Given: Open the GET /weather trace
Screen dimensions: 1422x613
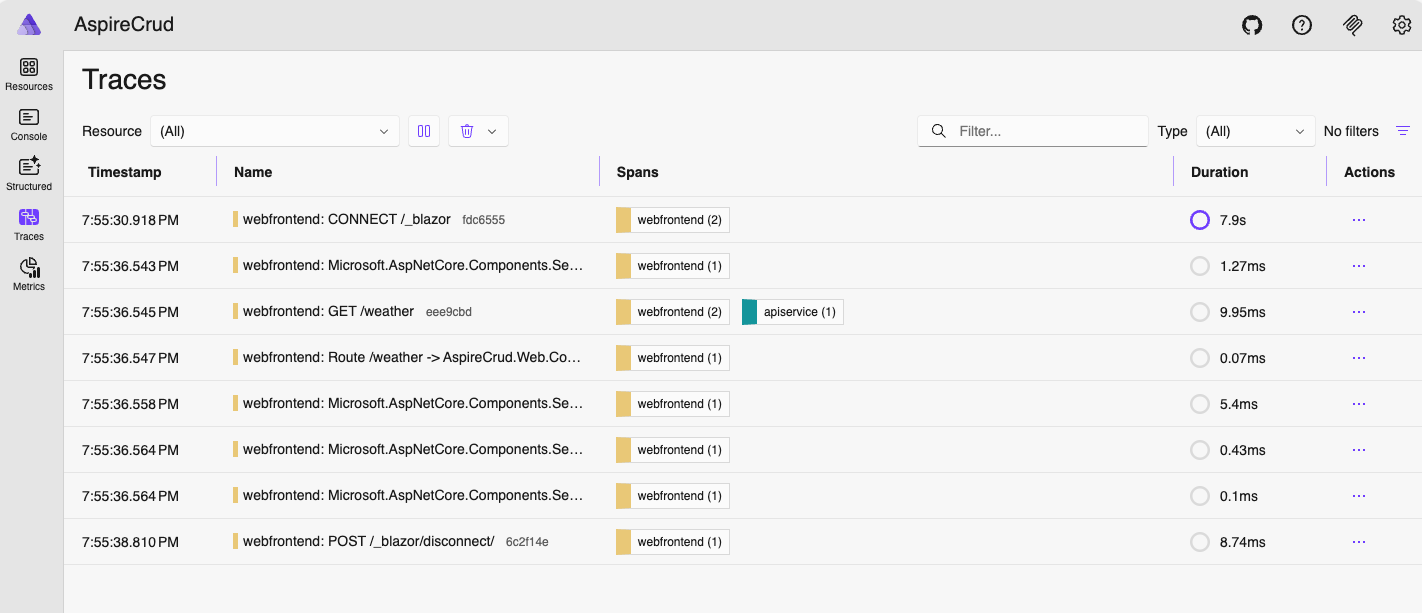Looking at the screenshot, I should pos(328,312).
